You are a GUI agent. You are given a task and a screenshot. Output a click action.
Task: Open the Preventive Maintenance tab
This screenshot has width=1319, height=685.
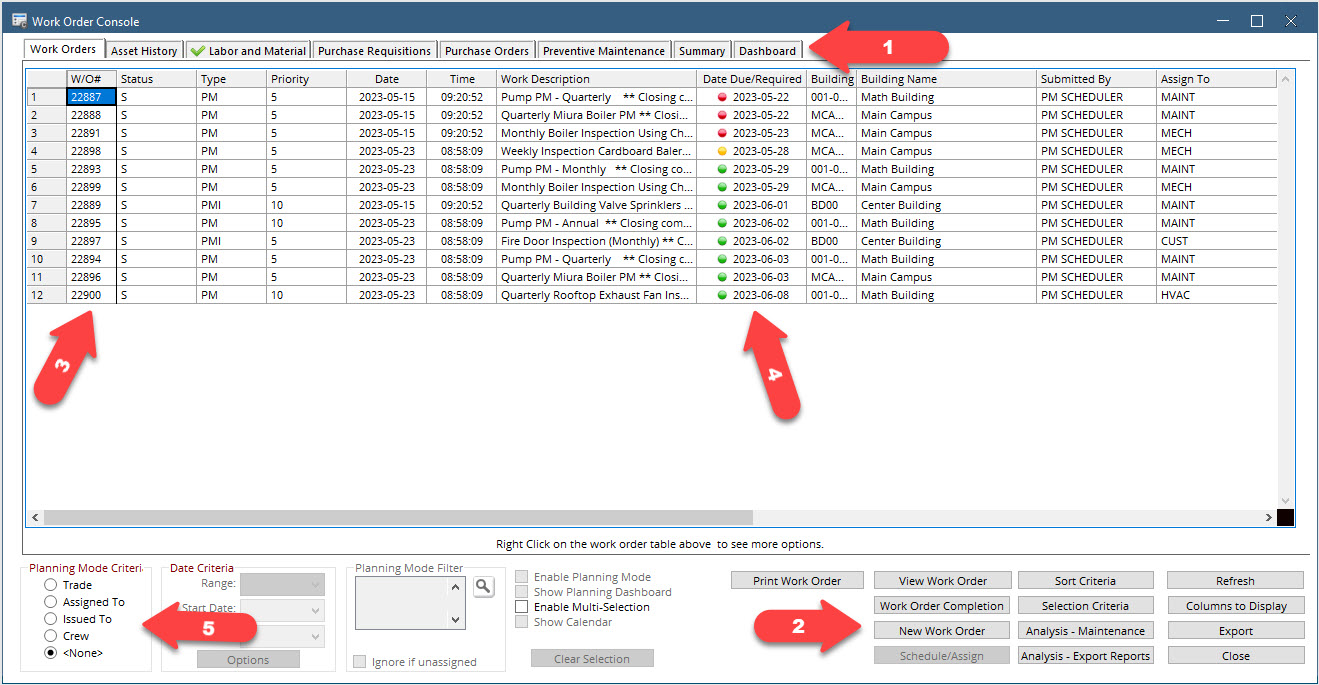604,50
